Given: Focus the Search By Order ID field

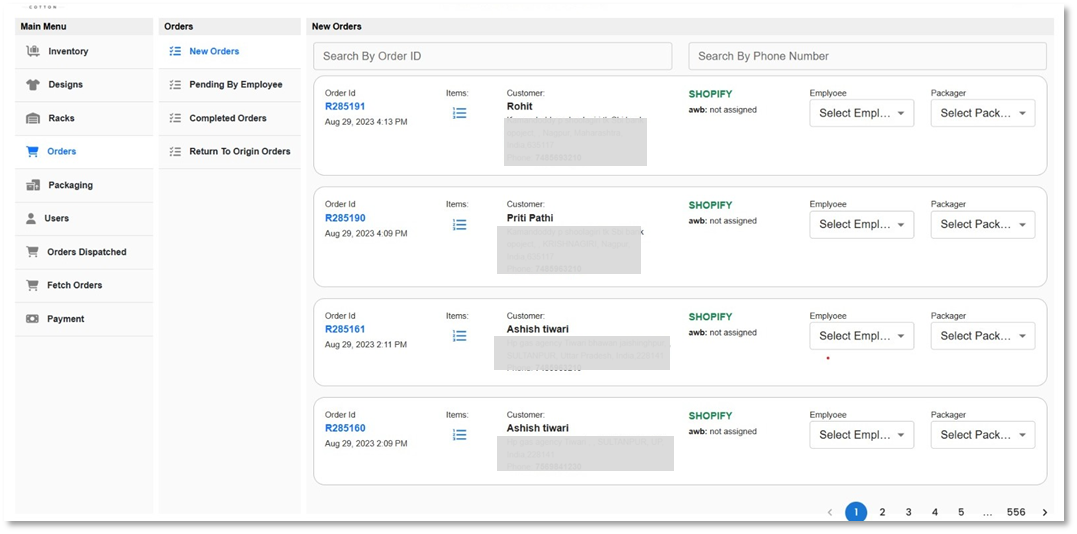Looking at the screenshot, I should pyautogui.click(x=492, y=56).
